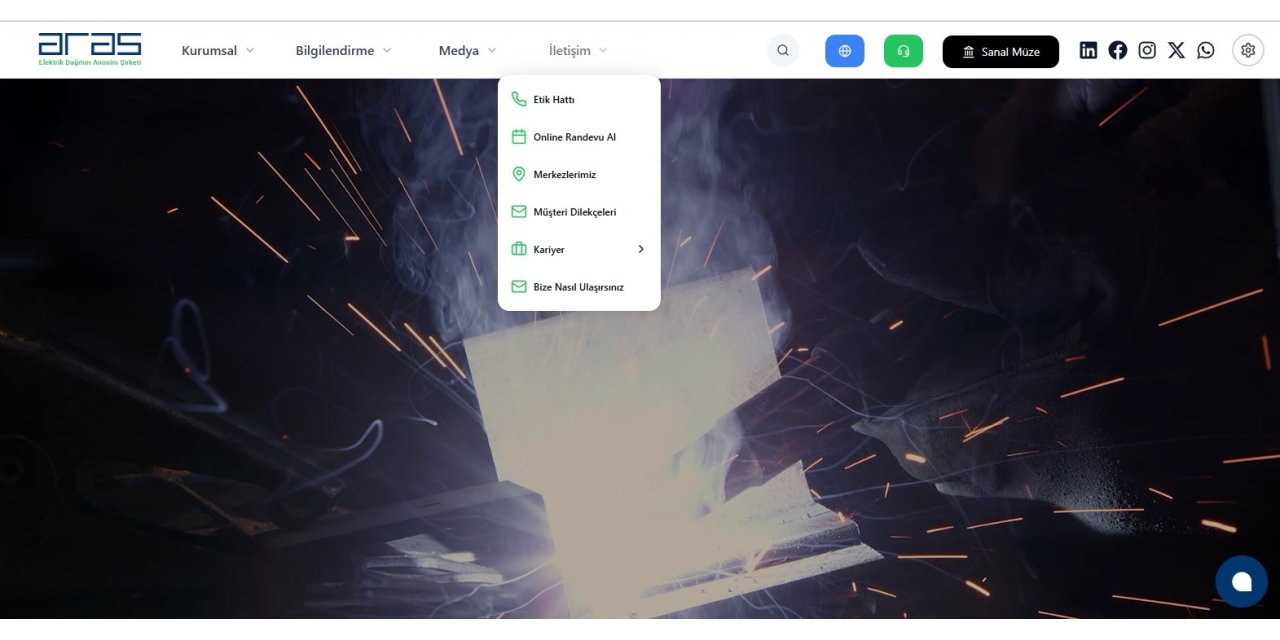Click the search magnifier icon
This screenshot has height=640, width=1280.
[783, 51]
